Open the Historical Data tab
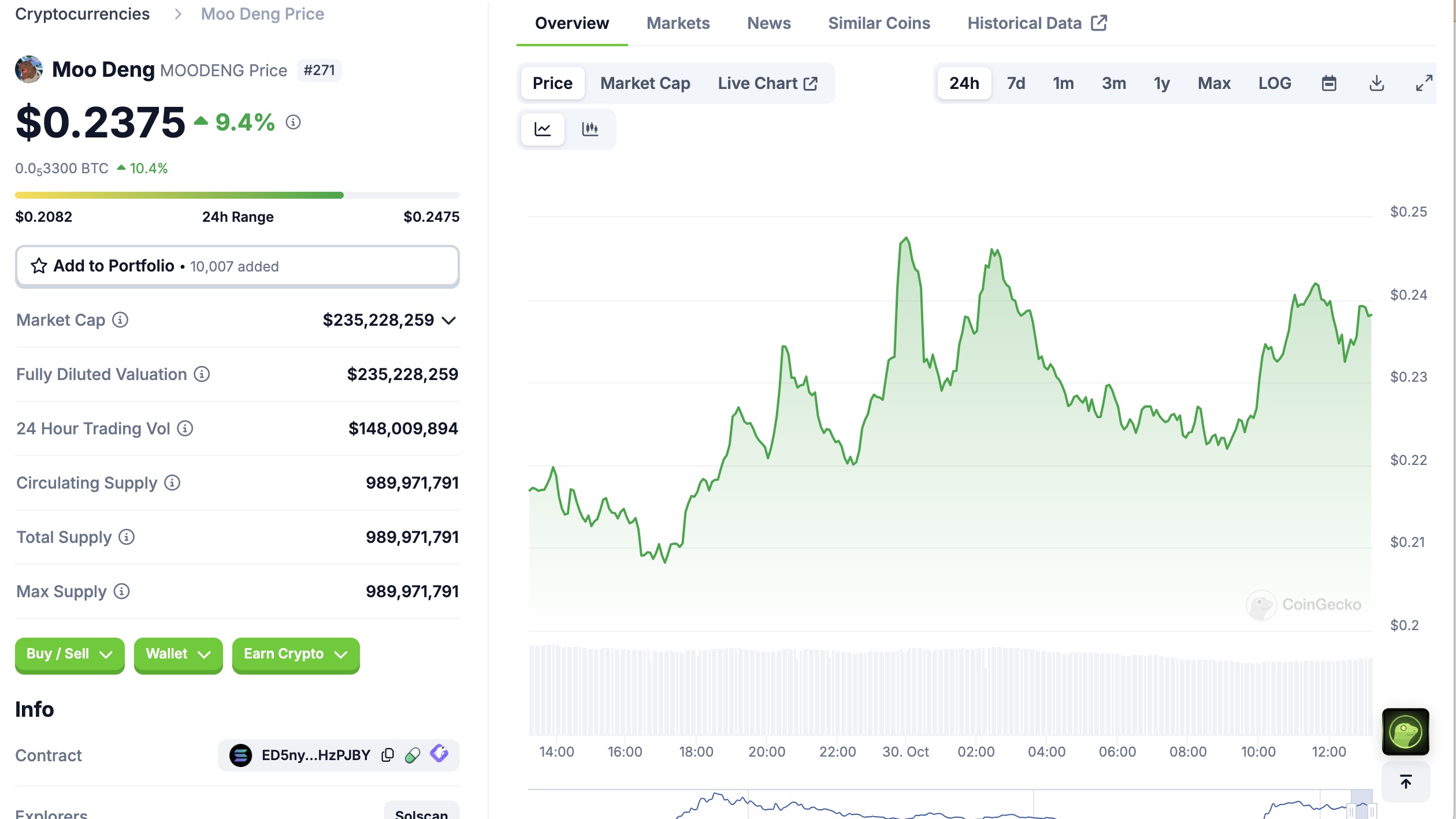Screen dimensions: 1456x819 (1037, 23)
